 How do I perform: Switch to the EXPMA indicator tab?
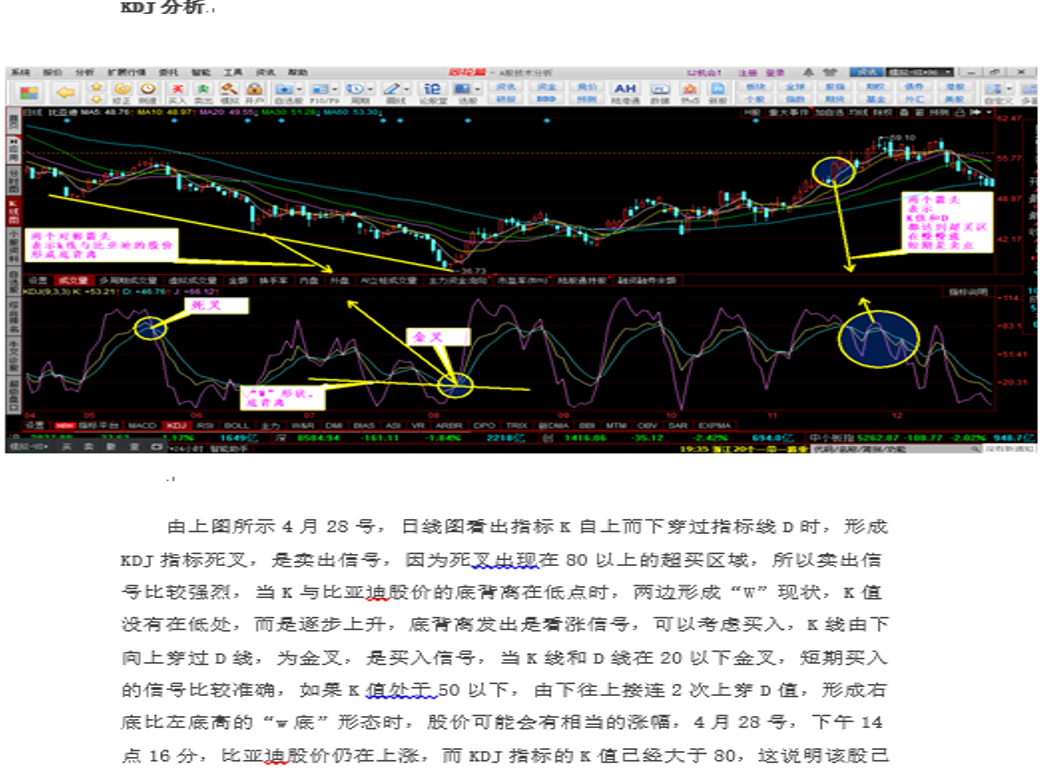pyautogui.click(x=714, y=426)
